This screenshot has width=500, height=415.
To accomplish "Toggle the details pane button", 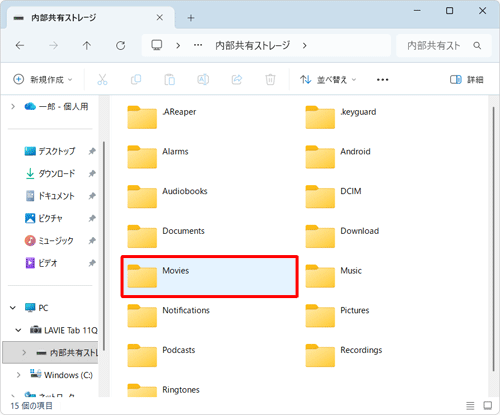I will (467, 80).
